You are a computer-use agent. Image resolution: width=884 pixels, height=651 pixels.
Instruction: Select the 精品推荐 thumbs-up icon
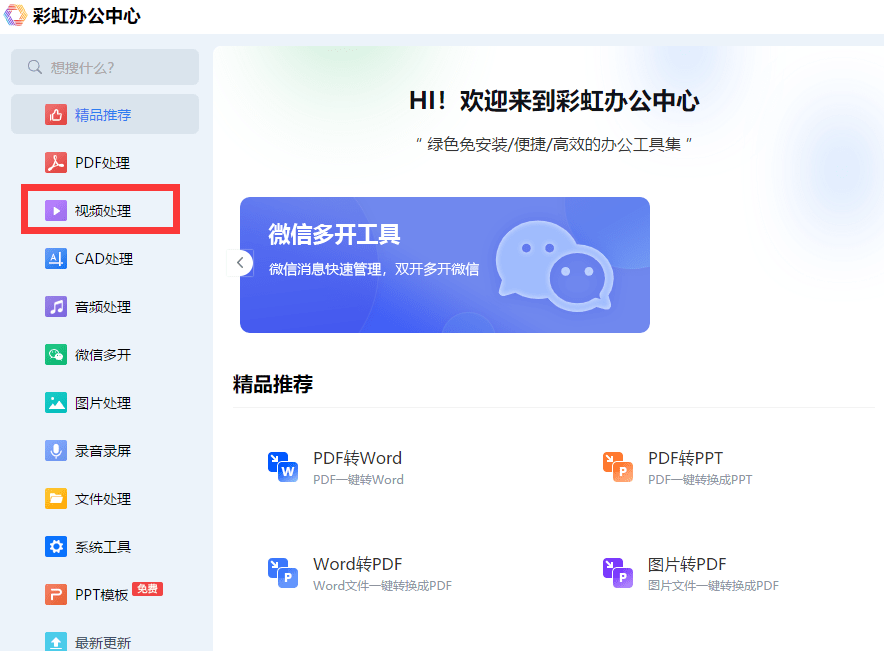pos(56,115)
